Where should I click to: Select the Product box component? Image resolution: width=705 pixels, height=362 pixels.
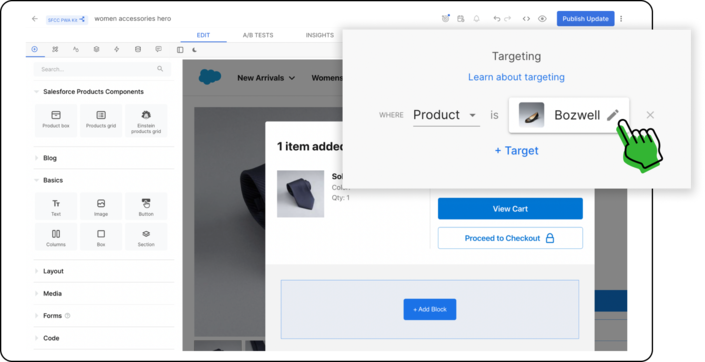click(56, 120)
